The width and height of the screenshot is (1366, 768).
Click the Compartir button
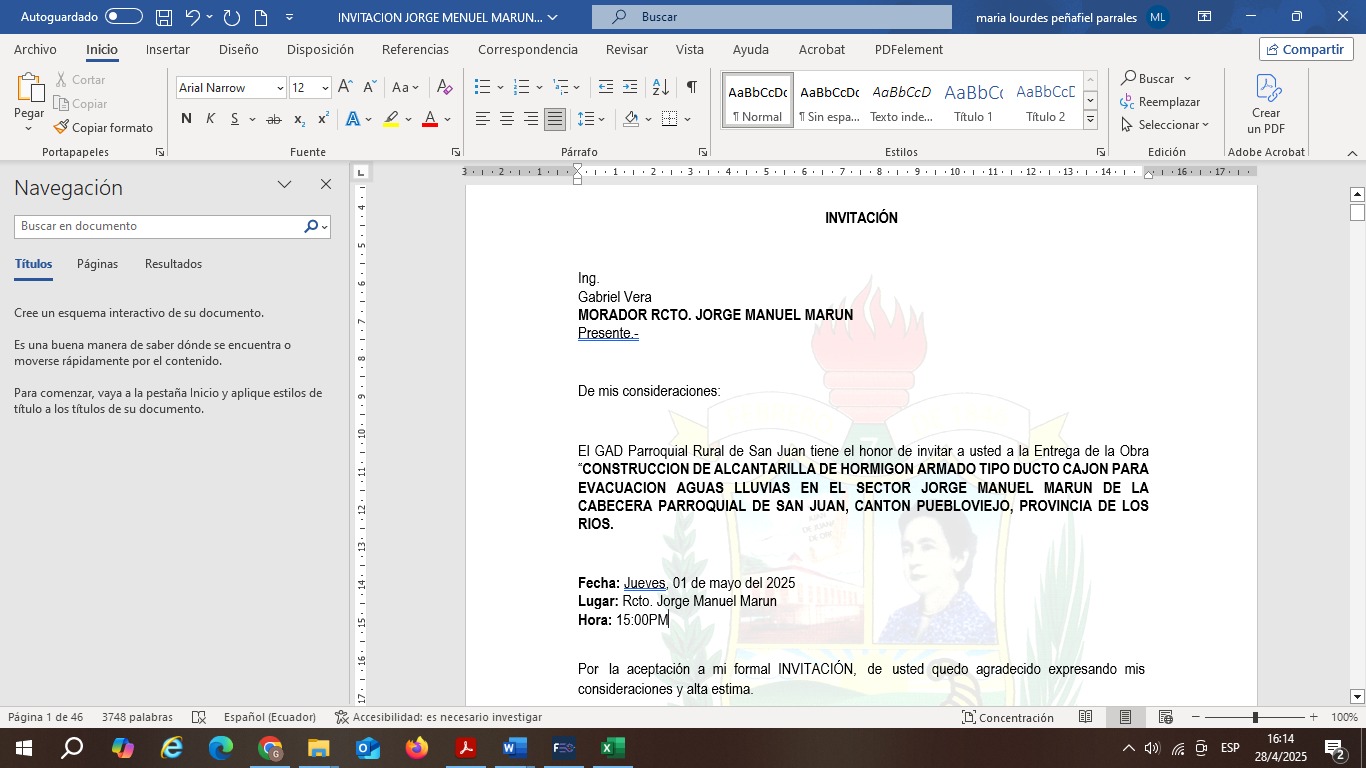tap(1306, 49)
